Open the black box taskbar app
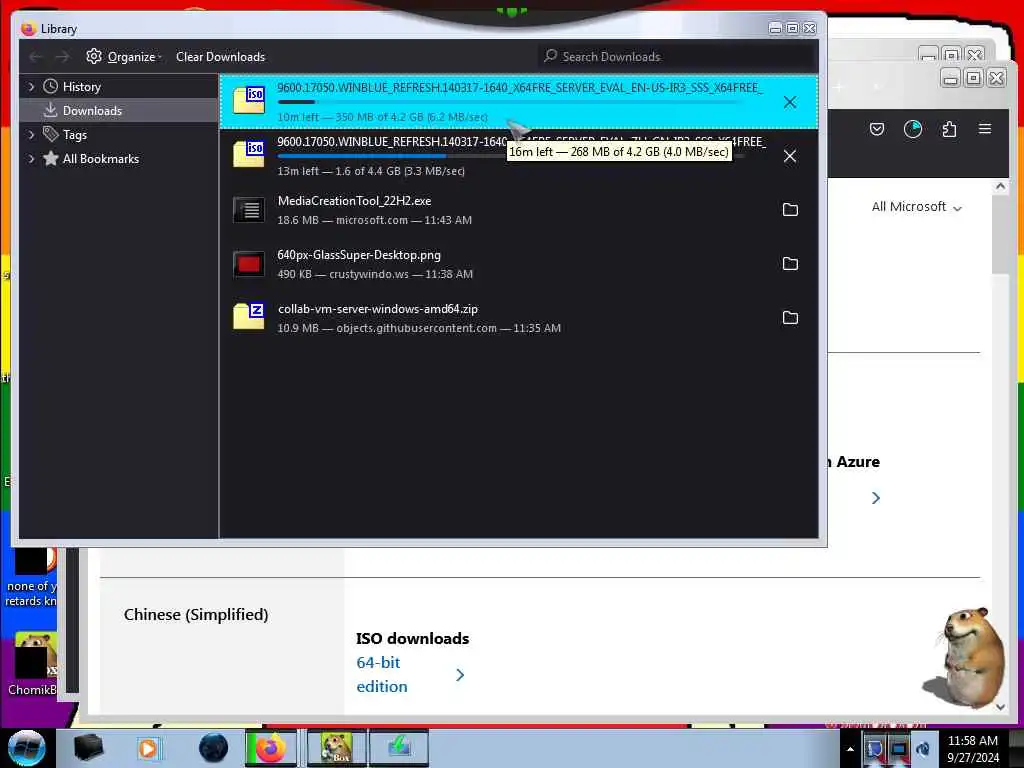1024x768 pixels. [x=88, y=748]
